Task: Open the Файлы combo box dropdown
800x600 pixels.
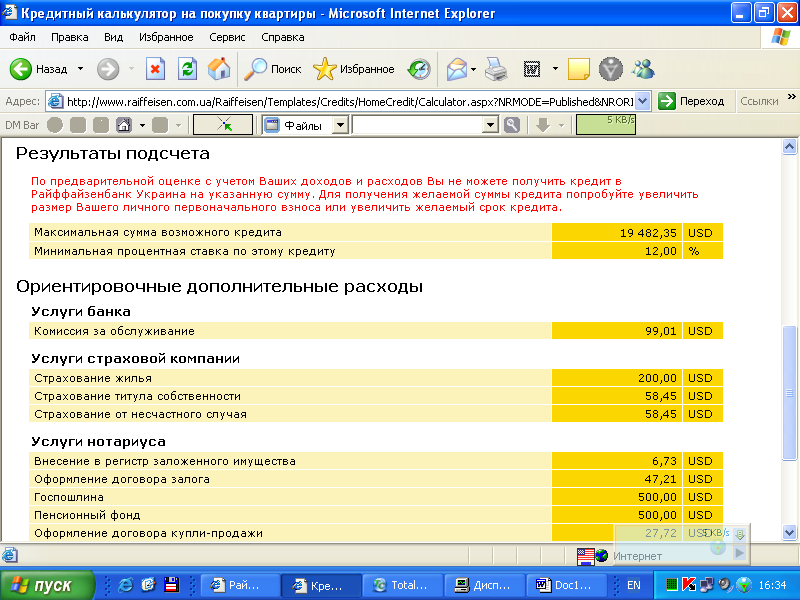Action: coord(340,125)
